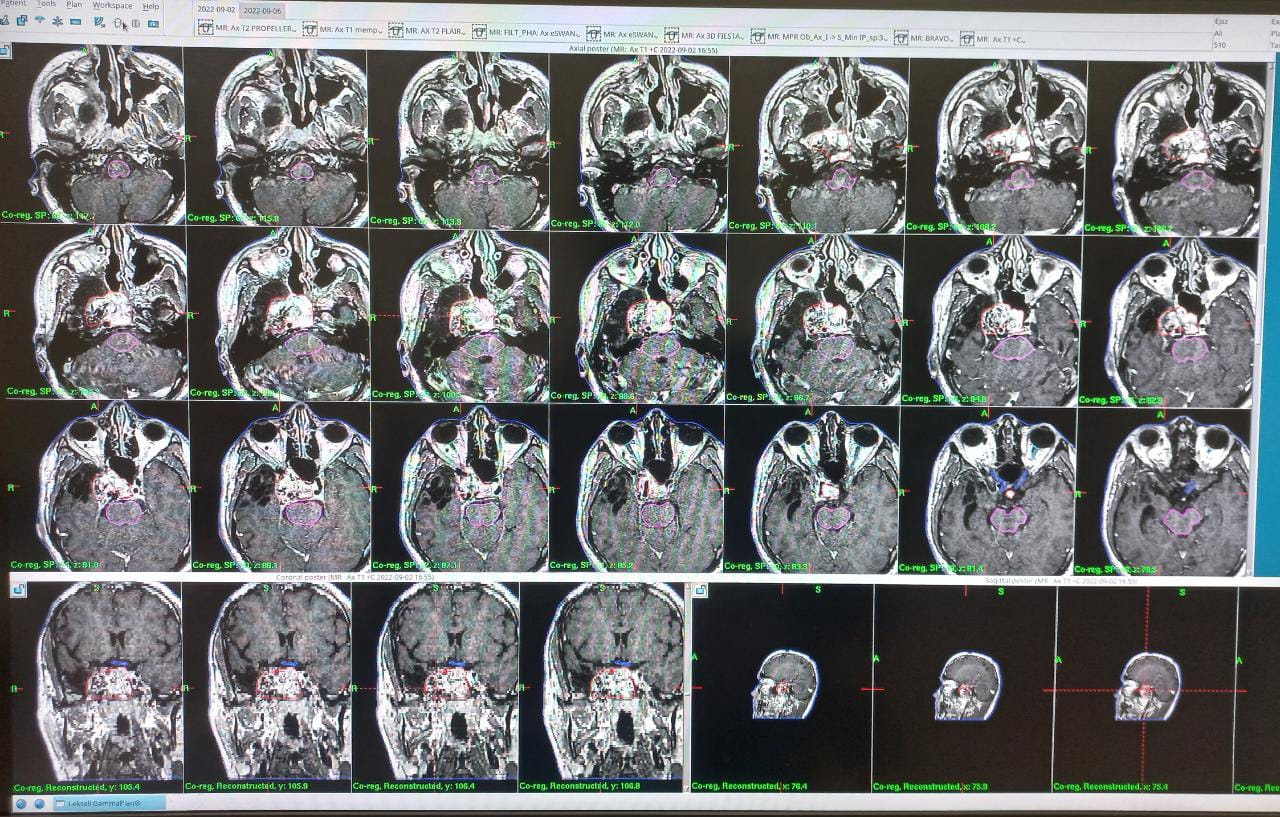Open the MR: AX T2 FLAIR series dropdown
The image size is (1280, 817).
436,31
